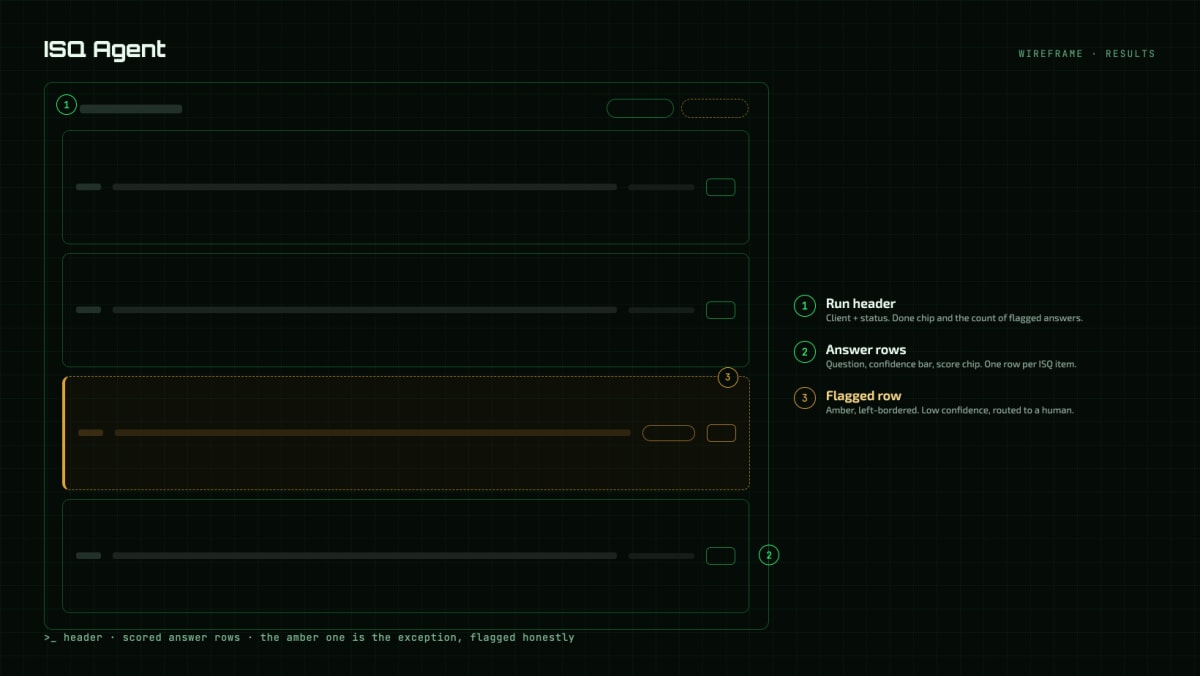Open the amber flagged answer row
Viewport: 1200px width, 676px height.
(406, 433)
